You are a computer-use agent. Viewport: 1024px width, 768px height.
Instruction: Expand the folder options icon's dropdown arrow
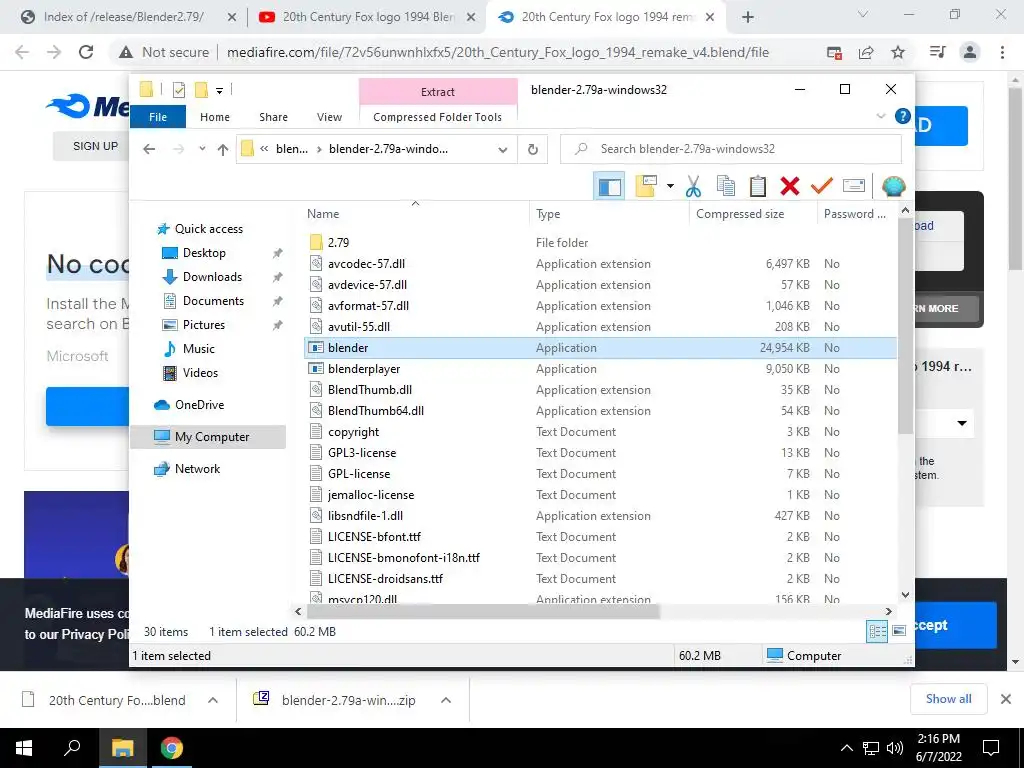coord(670,186)
